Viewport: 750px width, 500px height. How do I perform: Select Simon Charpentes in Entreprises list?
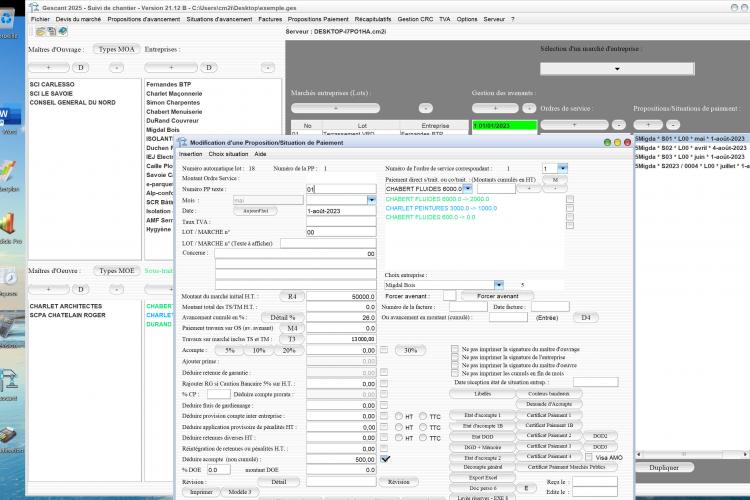click(173, 102)
